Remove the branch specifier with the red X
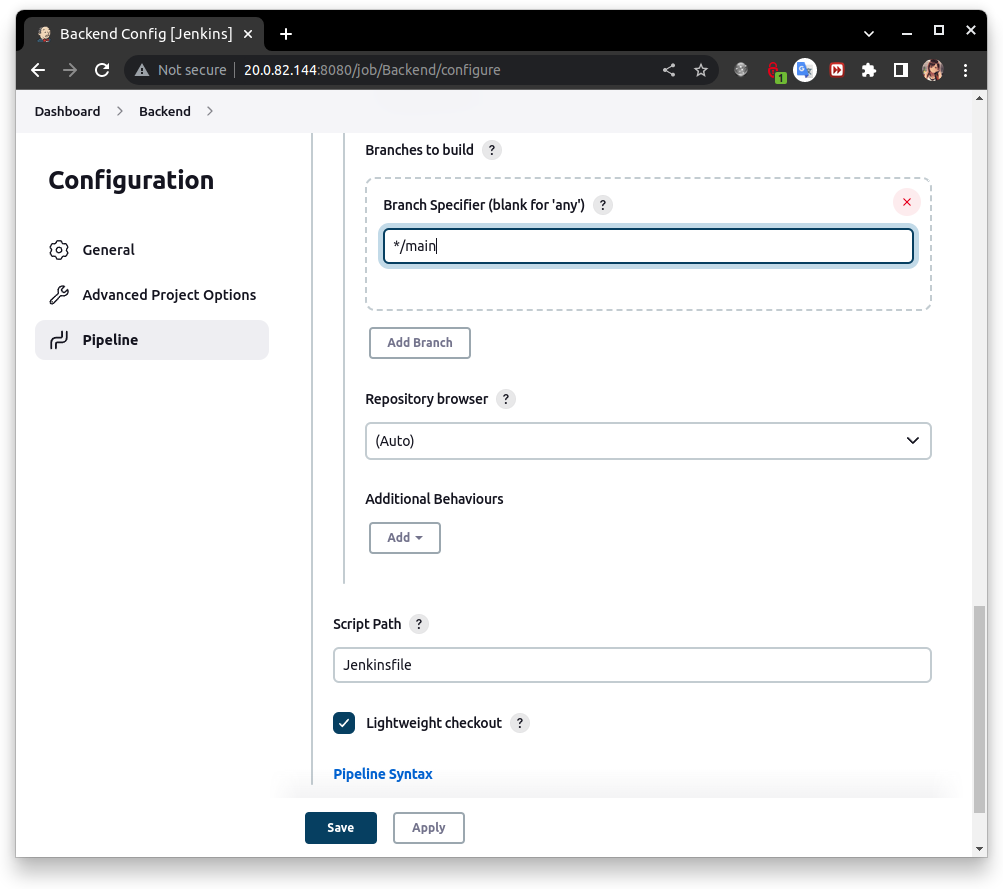Screen dimensions: 1003x889 click(906, 201)
